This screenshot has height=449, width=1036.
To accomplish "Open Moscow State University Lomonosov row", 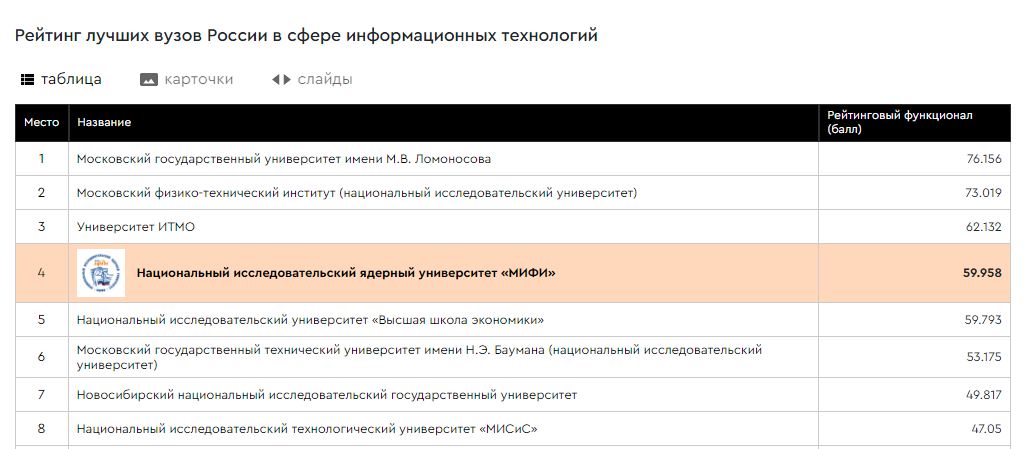I will click(x=513, y=158).
